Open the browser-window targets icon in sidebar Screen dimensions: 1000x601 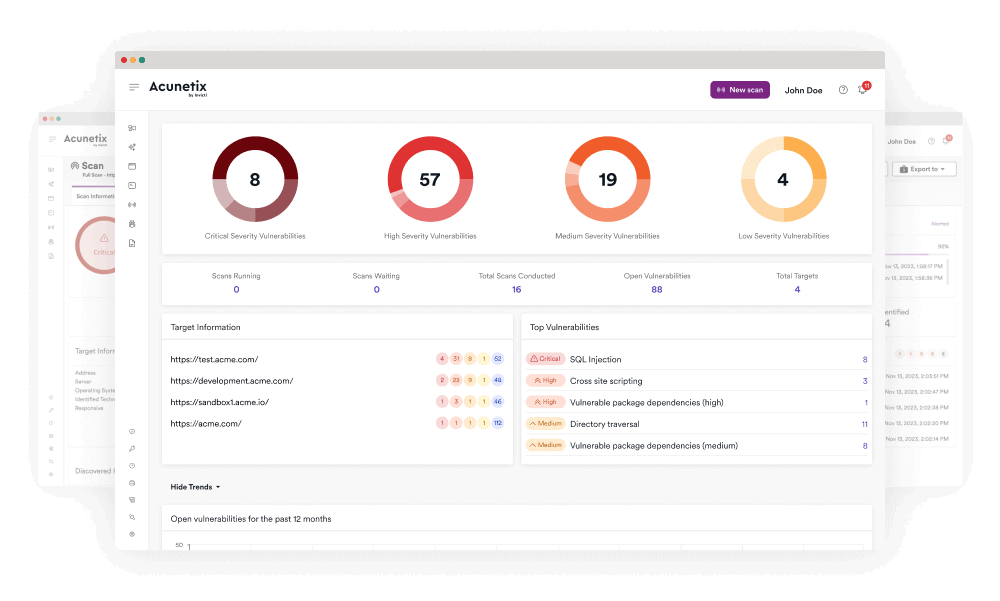(132, 166)
